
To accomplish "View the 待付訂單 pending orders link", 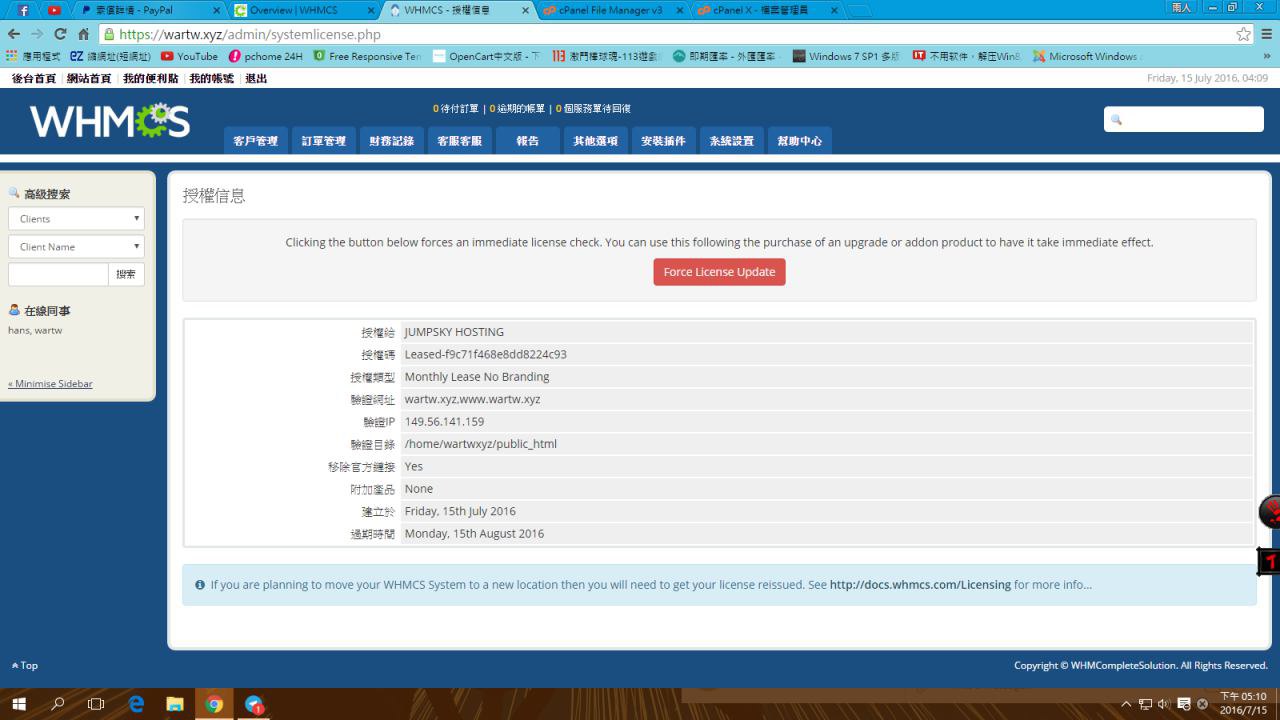I will point(456,109).
